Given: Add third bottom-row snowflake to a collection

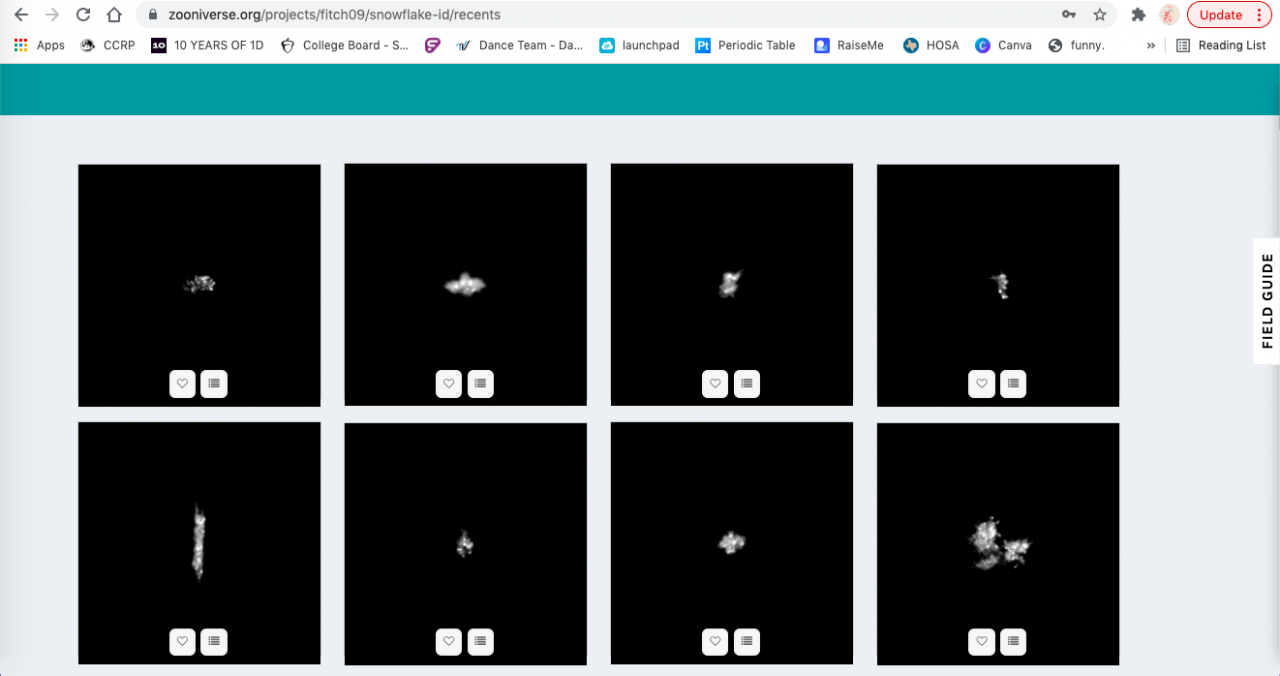Looking at the screenshot, I should [x=746, y=641].
